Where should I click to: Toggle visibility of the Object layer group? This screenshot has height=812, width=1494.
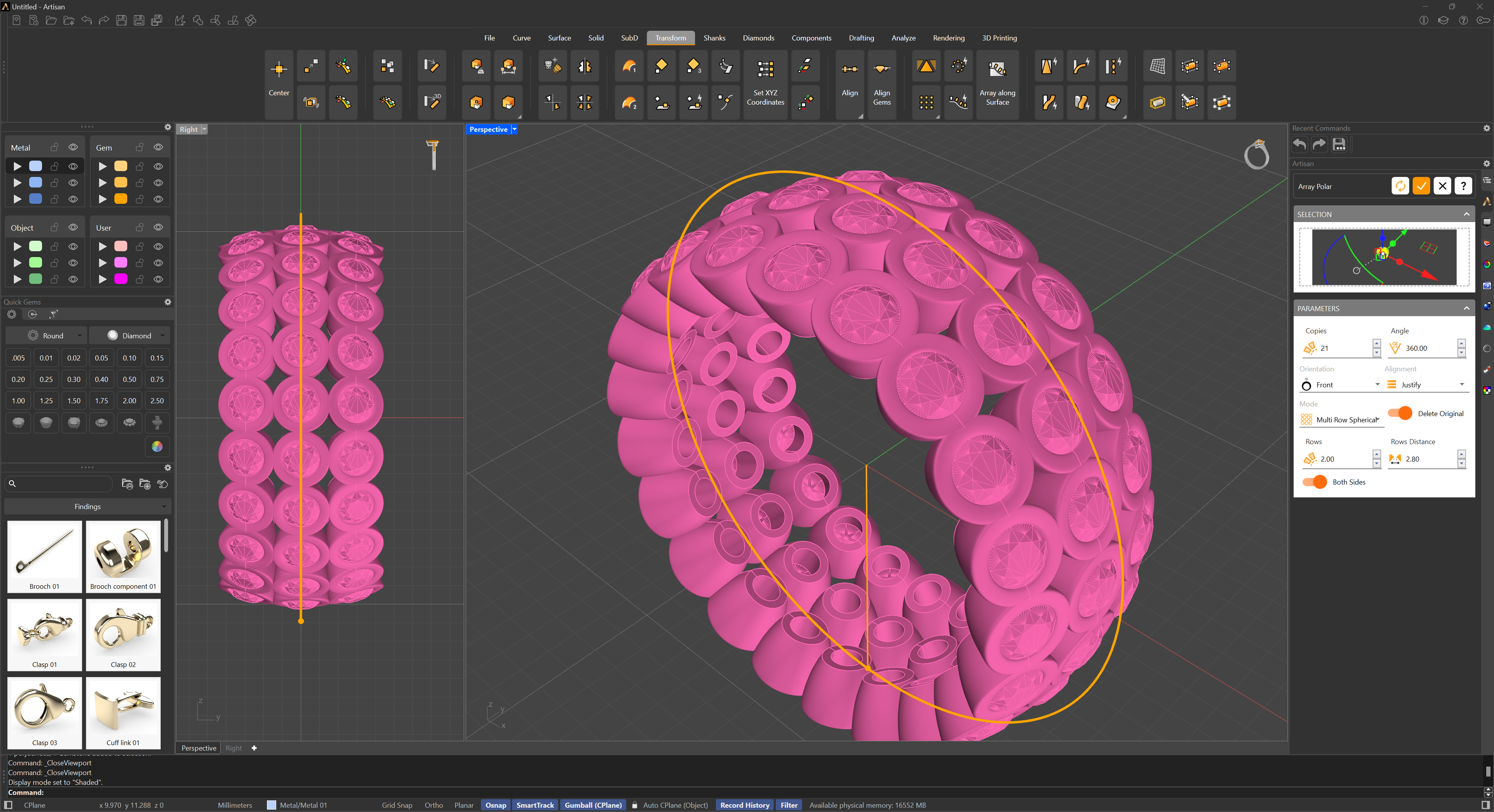point(73,227)
